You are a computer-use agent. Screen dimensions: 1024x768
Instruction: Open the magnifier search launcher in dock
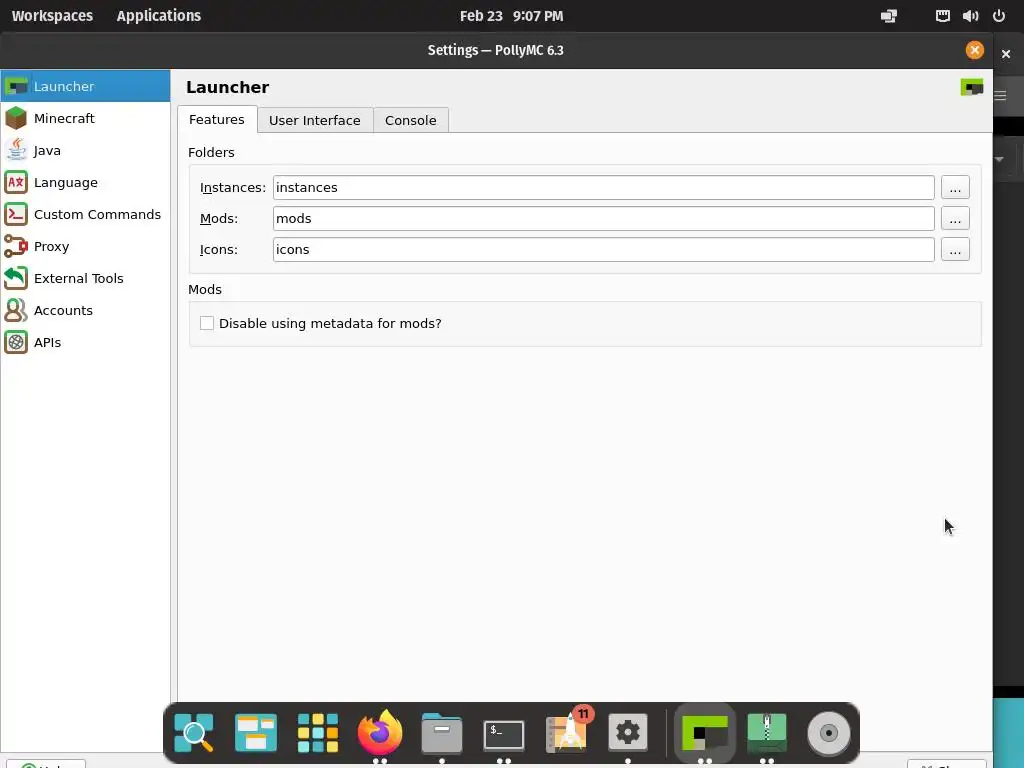pyautogui.click(x=194, y=733)
